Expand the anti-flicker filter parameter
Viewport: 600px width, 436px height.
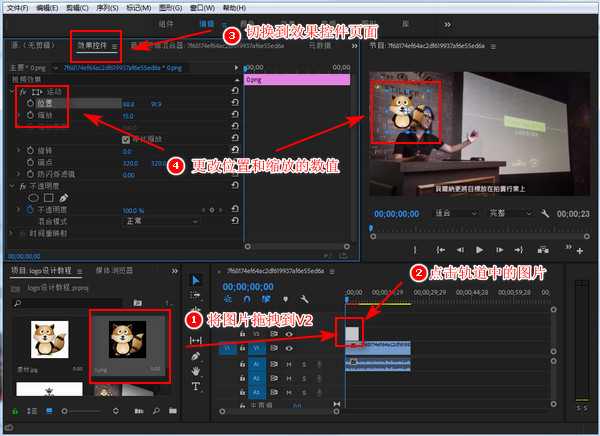18,174
